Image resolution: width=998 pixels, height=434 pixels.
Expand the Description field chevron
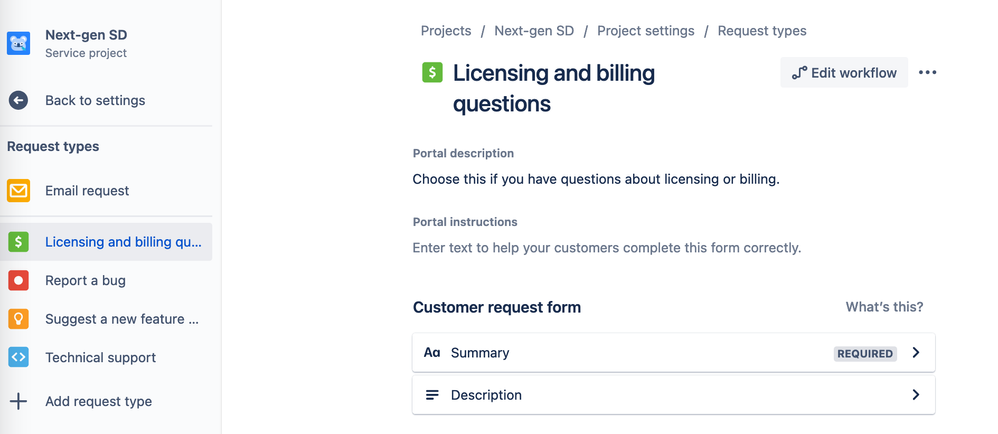pos(915,395)
